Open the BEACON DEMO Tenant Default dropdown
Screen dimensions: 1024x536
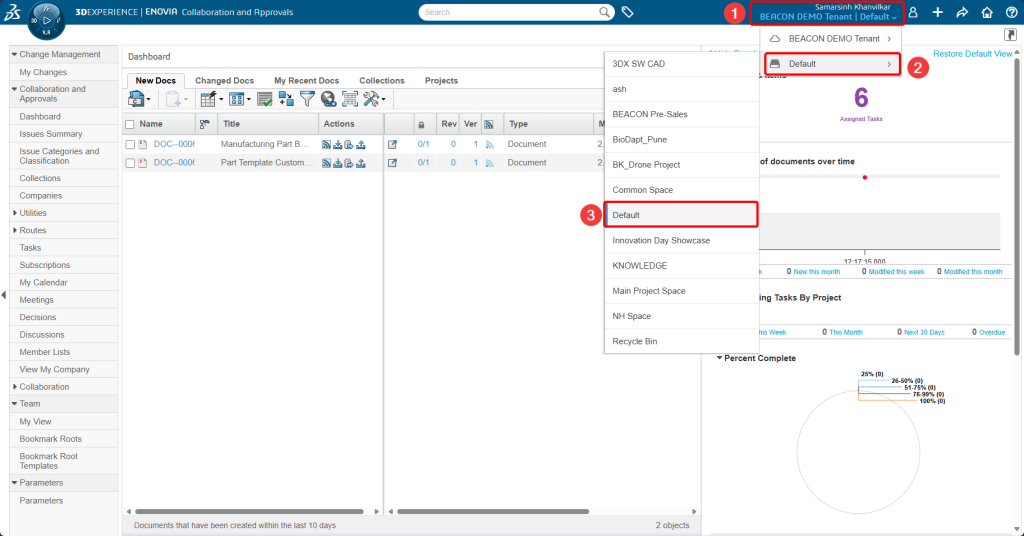point(828,17)
